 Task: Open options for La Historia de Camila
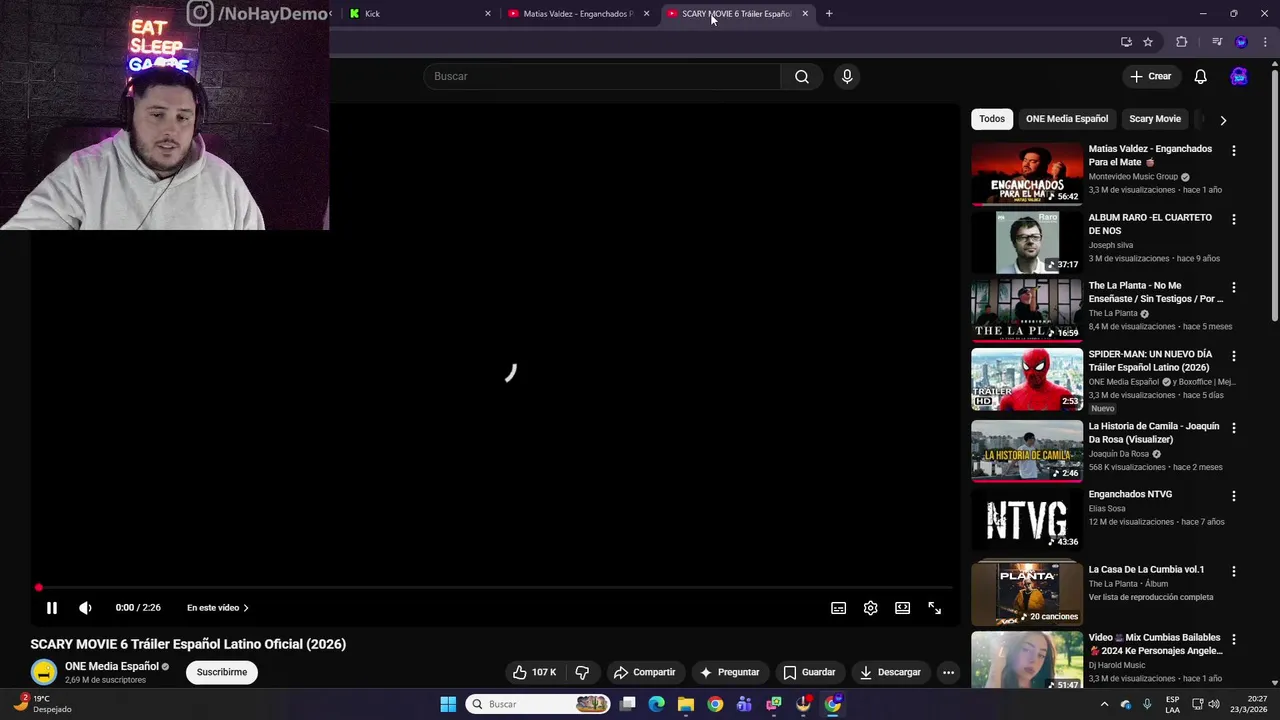(x=1234, y=428)
